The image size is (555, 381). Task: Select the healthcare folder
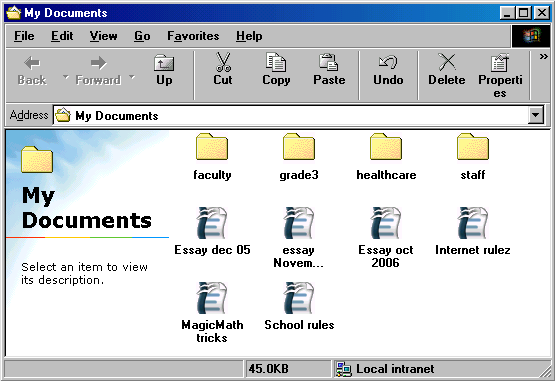click(x=386, y=157)
